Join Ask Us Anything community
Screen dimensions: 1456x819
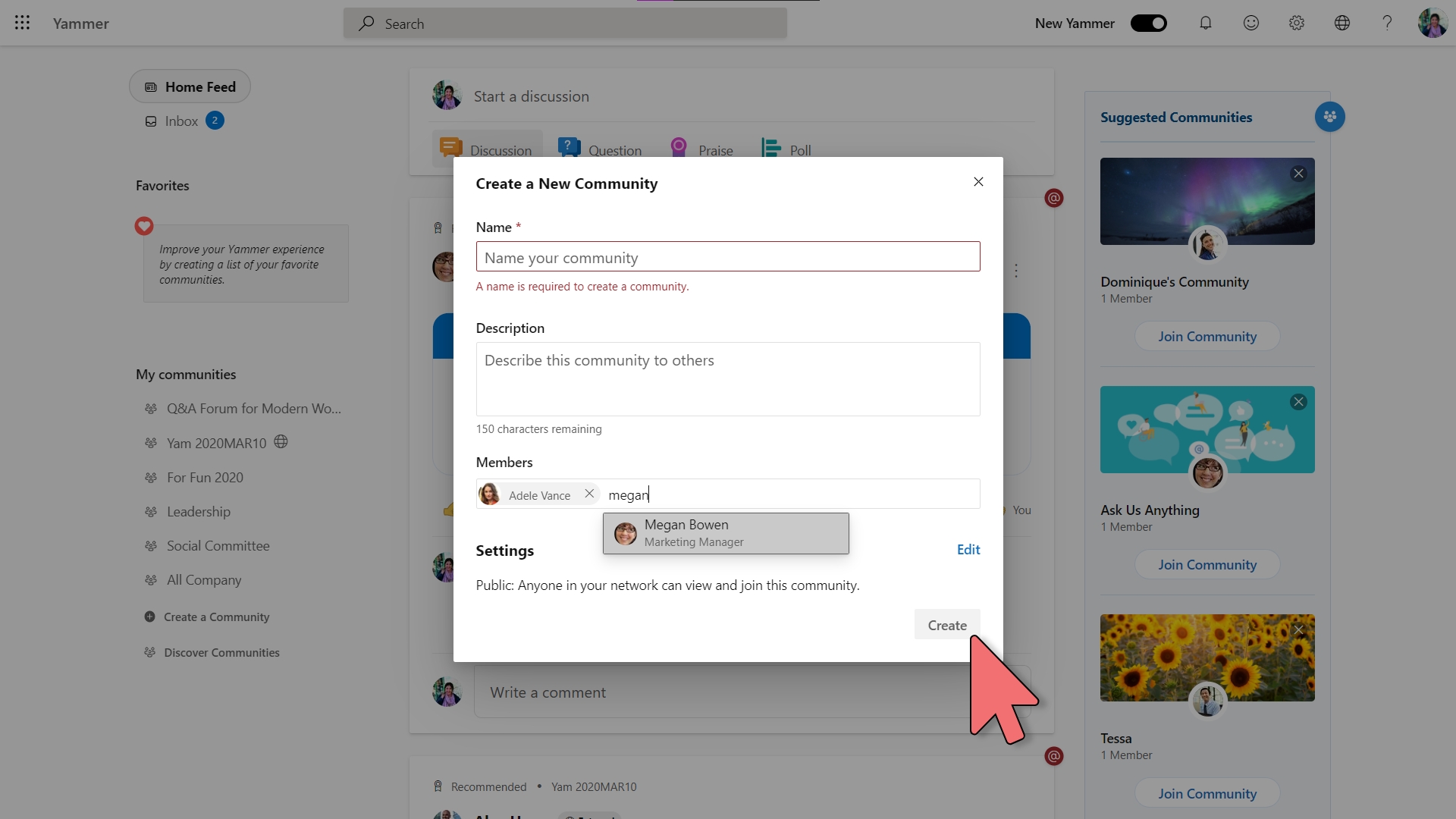1207,565
